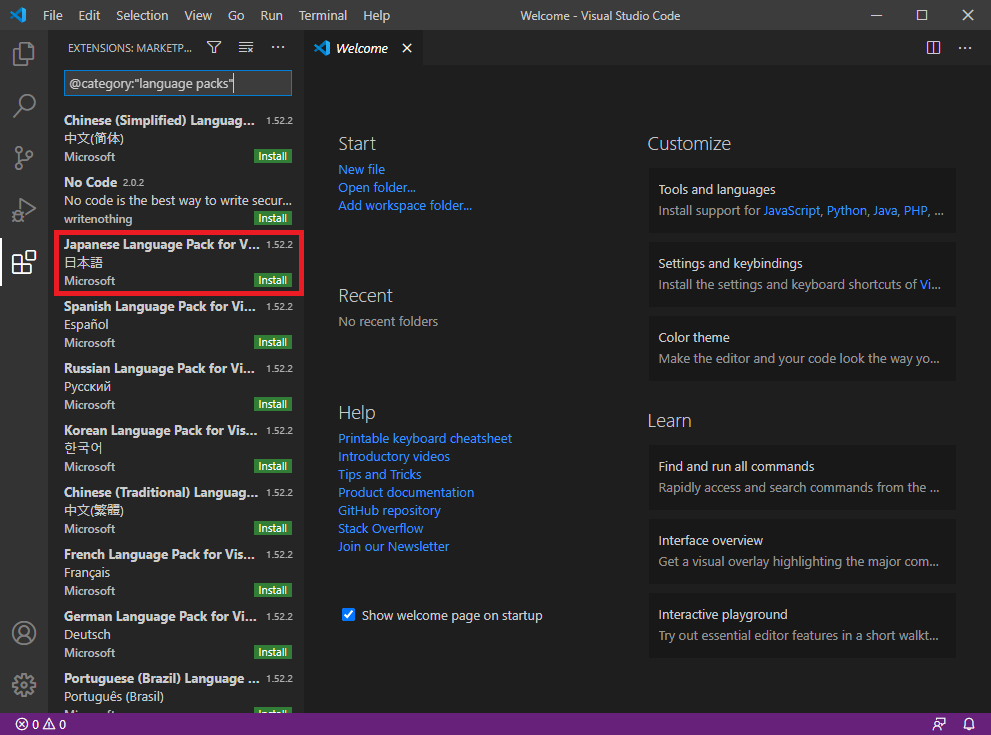The height and width of the screenshot is (735, 991).
Task: Open the Terminal menu
Action: [323, 15]
